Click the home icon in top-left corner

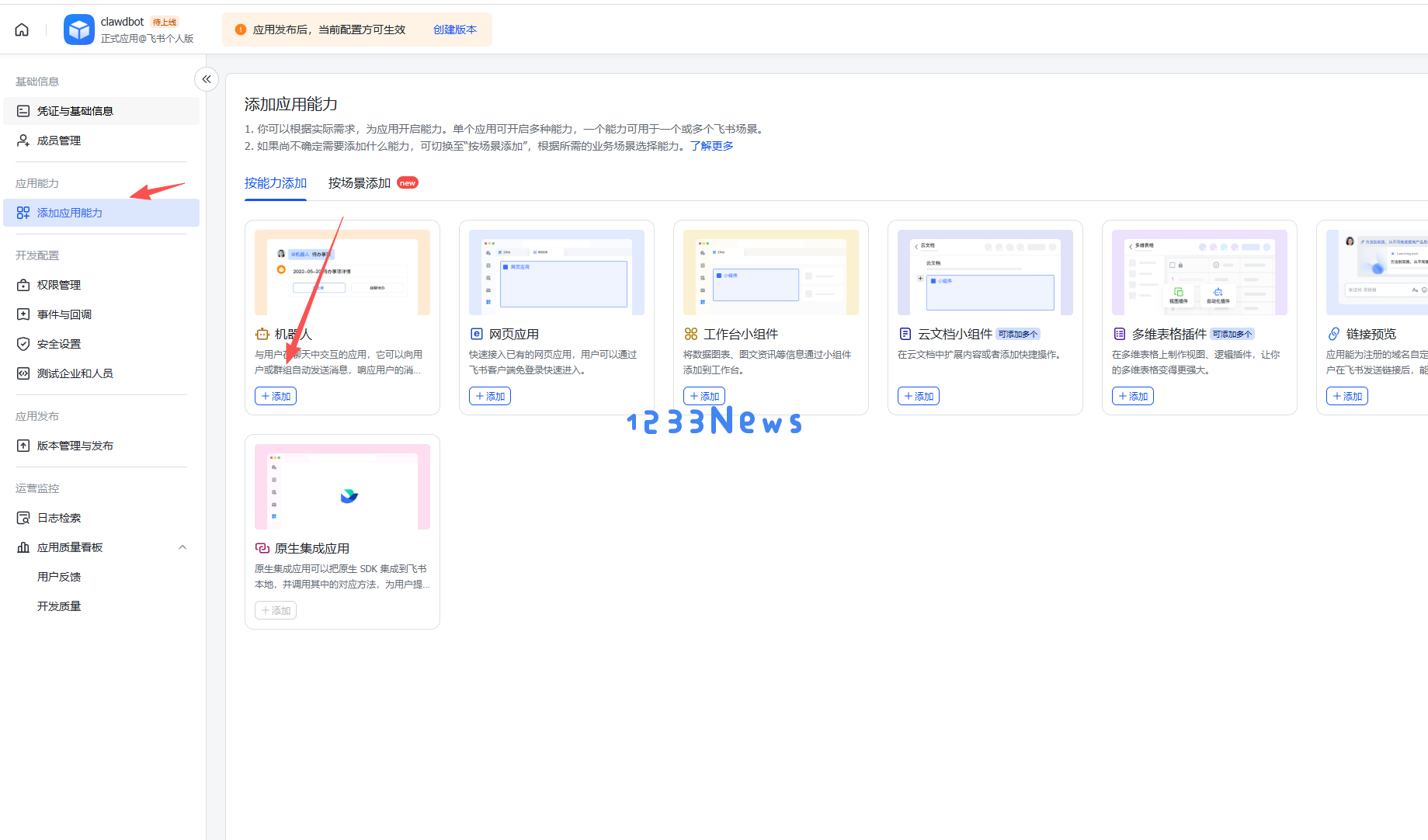coord(21,29)
